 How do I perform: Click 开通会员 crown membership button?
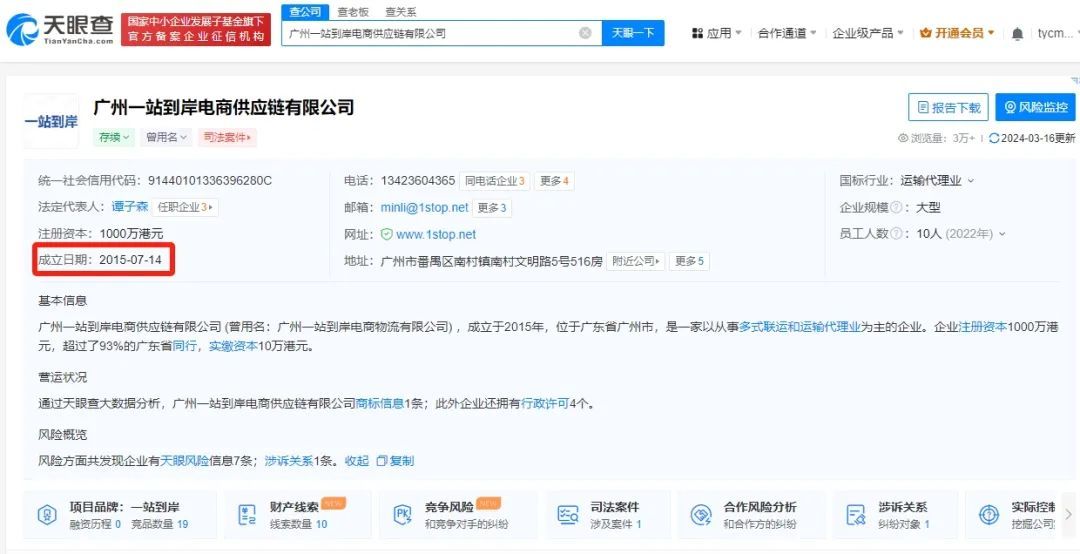957,33
